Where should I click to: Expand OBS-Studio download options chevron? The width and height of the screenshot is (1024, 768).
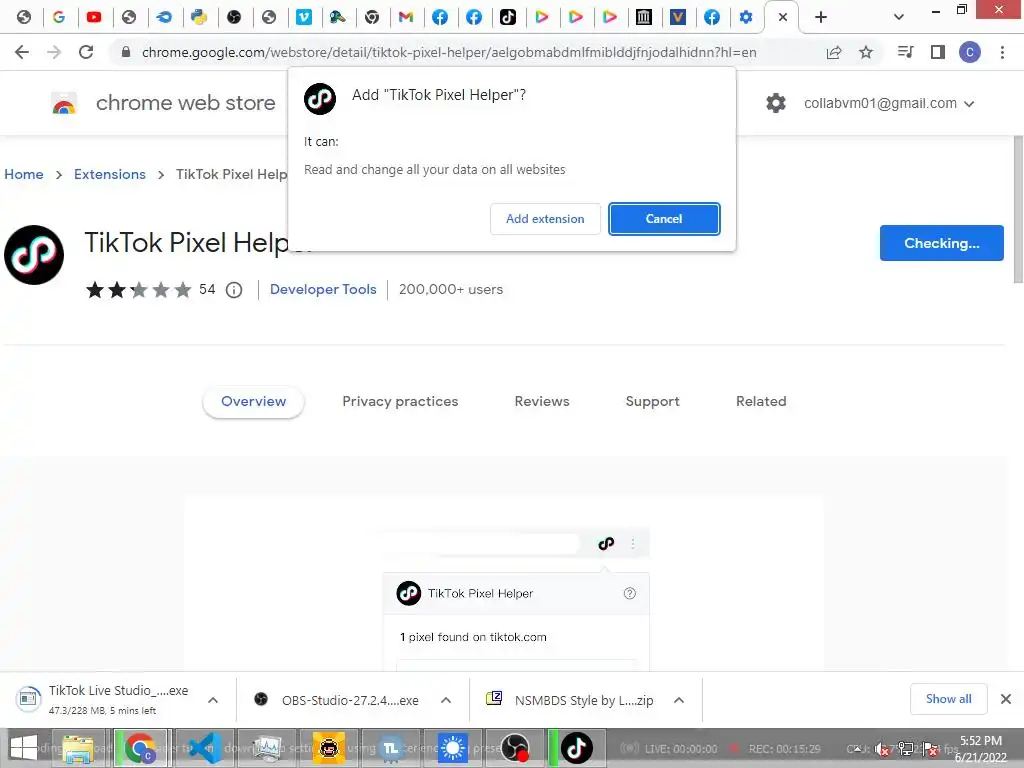click(x=446, y=700)
